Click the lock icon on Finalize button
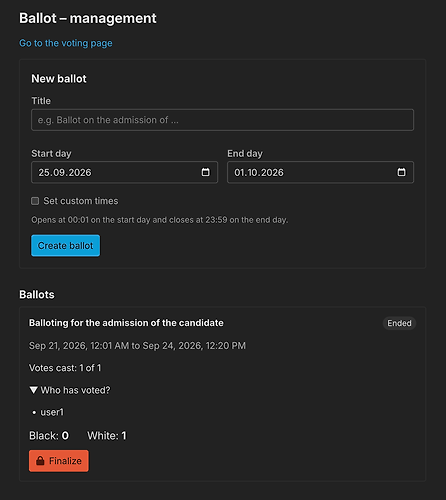The image size is (446, 500). 40,461
